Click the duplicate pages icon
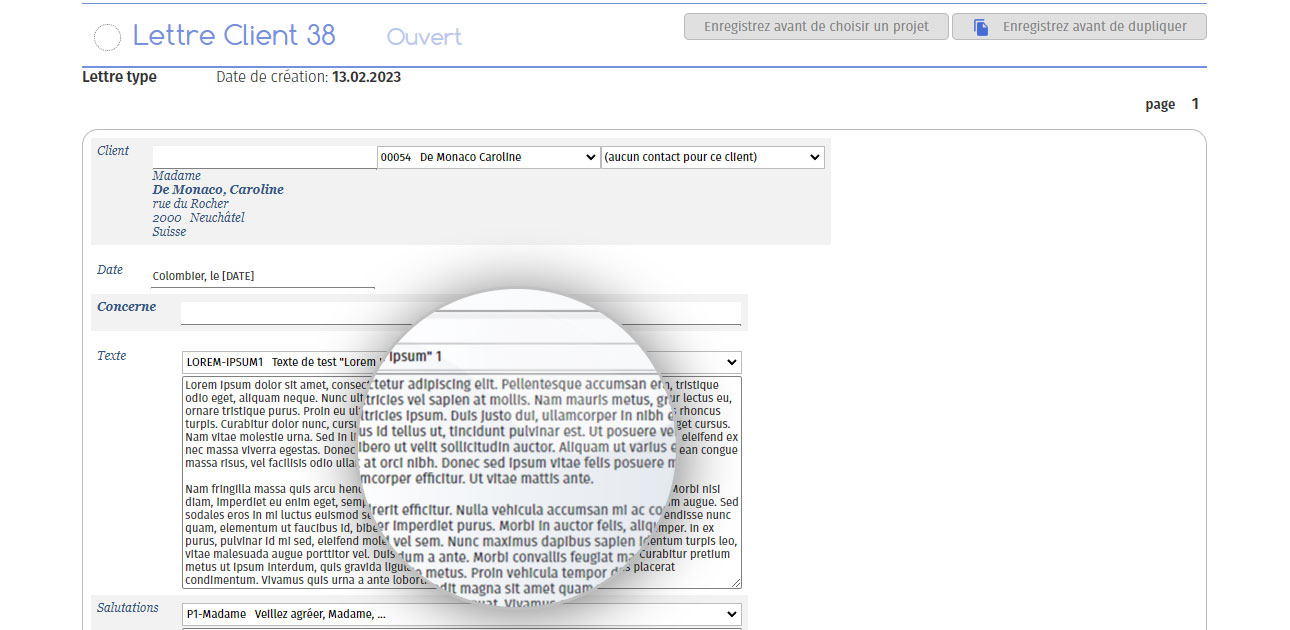 981,27
